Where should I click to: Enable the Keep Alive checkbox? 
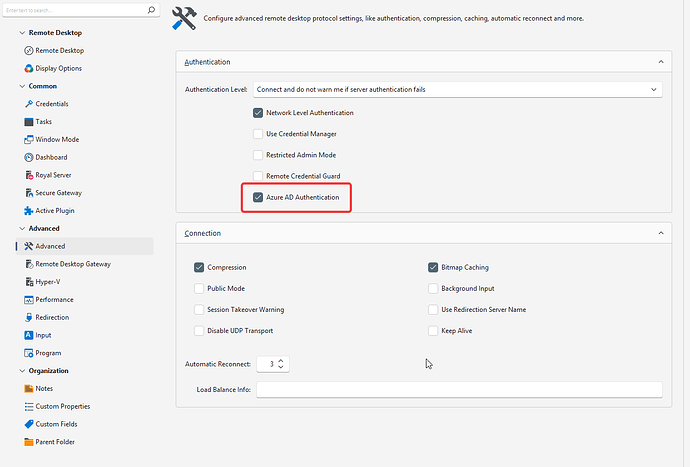pos(433,331)
